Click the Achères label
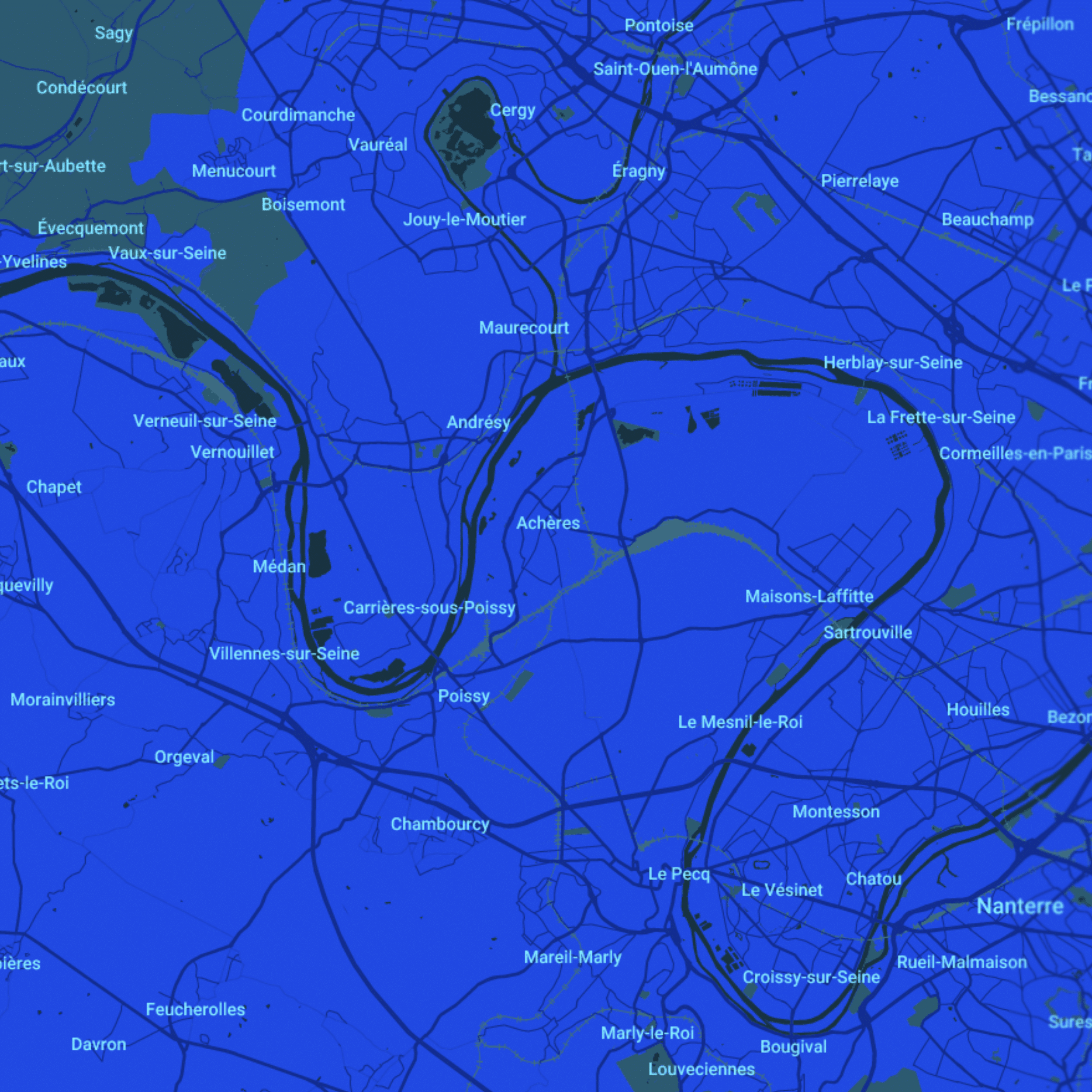Screen dimensions: 1092x1092 (x=548, y=523)
